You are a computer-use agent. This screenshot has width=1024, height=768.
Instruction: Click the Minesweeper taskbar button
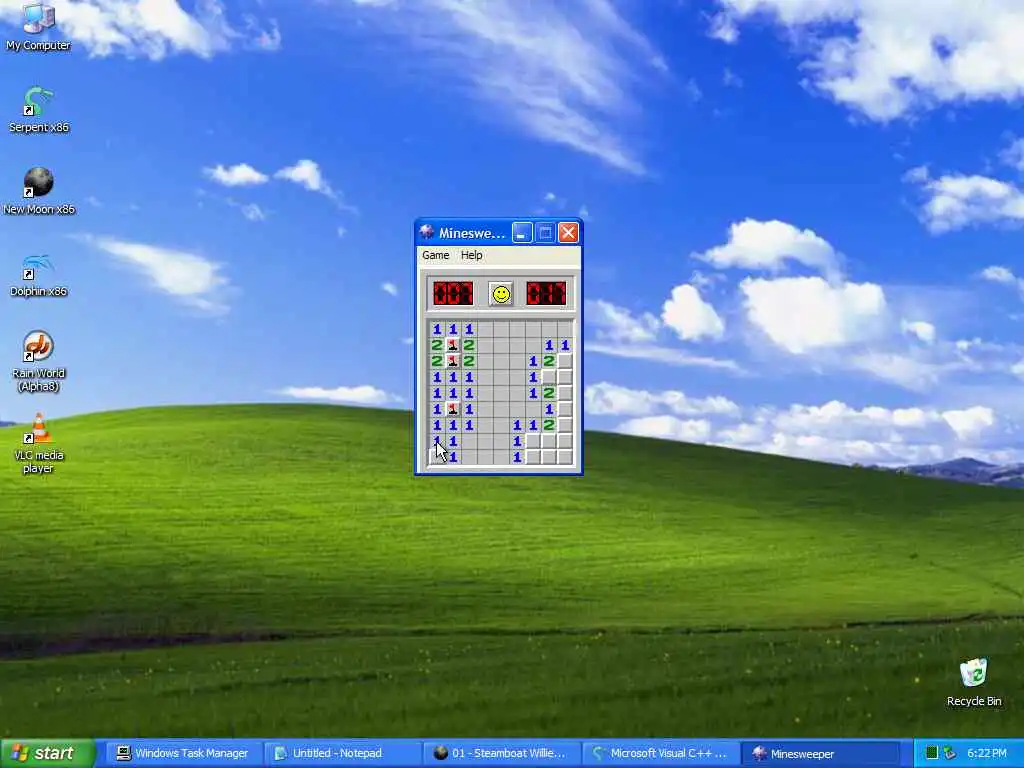pos(819,753)
